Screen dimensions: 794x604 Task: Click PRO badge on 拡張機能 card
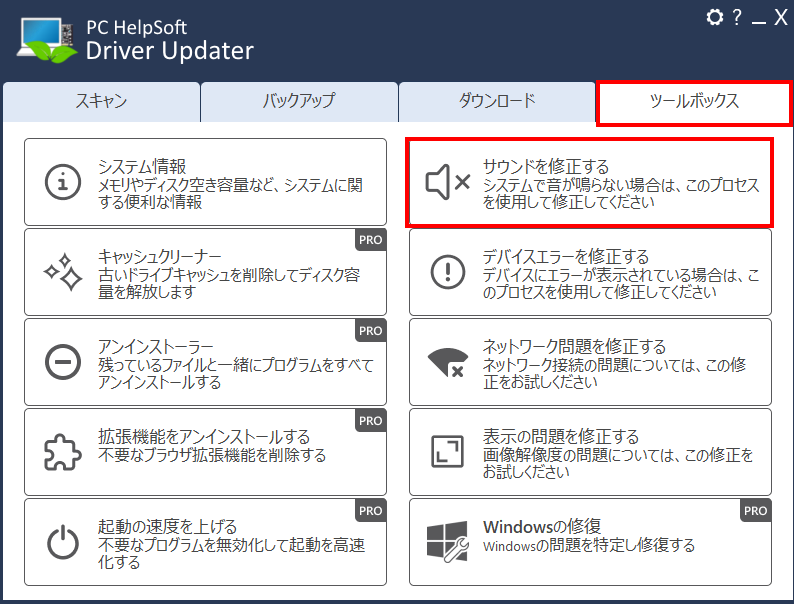click(371, 421)
